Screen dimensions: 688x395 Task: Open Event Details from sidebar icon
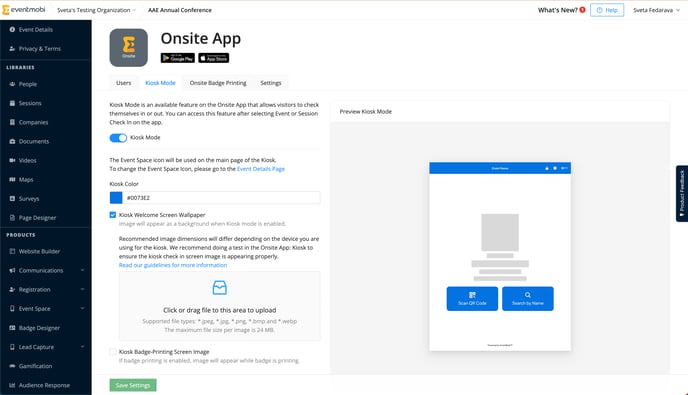pos(12,29)
